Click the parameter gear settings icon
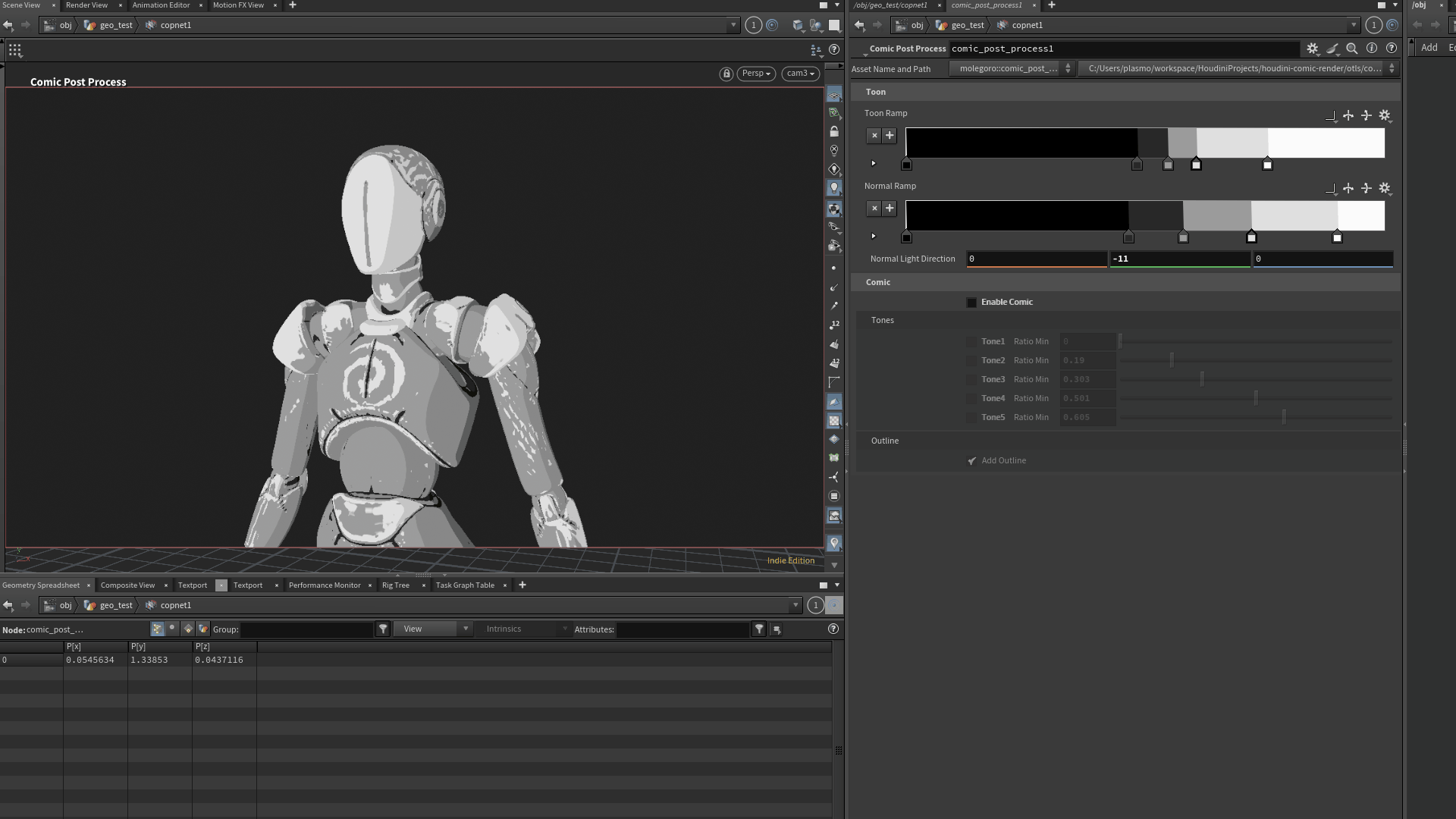Image resolution: width=1456 pixels, height=819 pixels. pos(1312,49)
